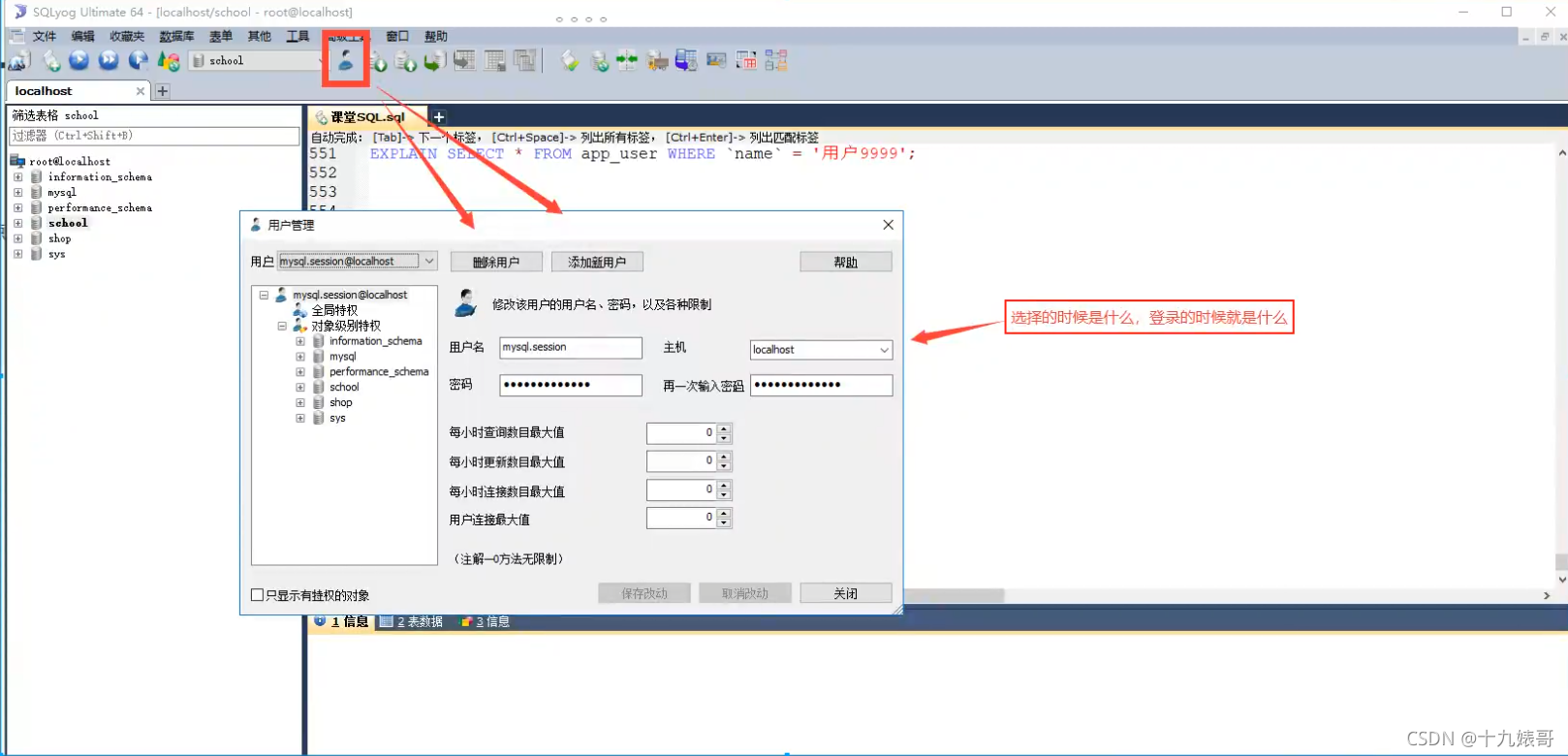This screenshot has height=756, width=1568.
Task: Add a new connection tab with plus
Action: tap(163, 91)
